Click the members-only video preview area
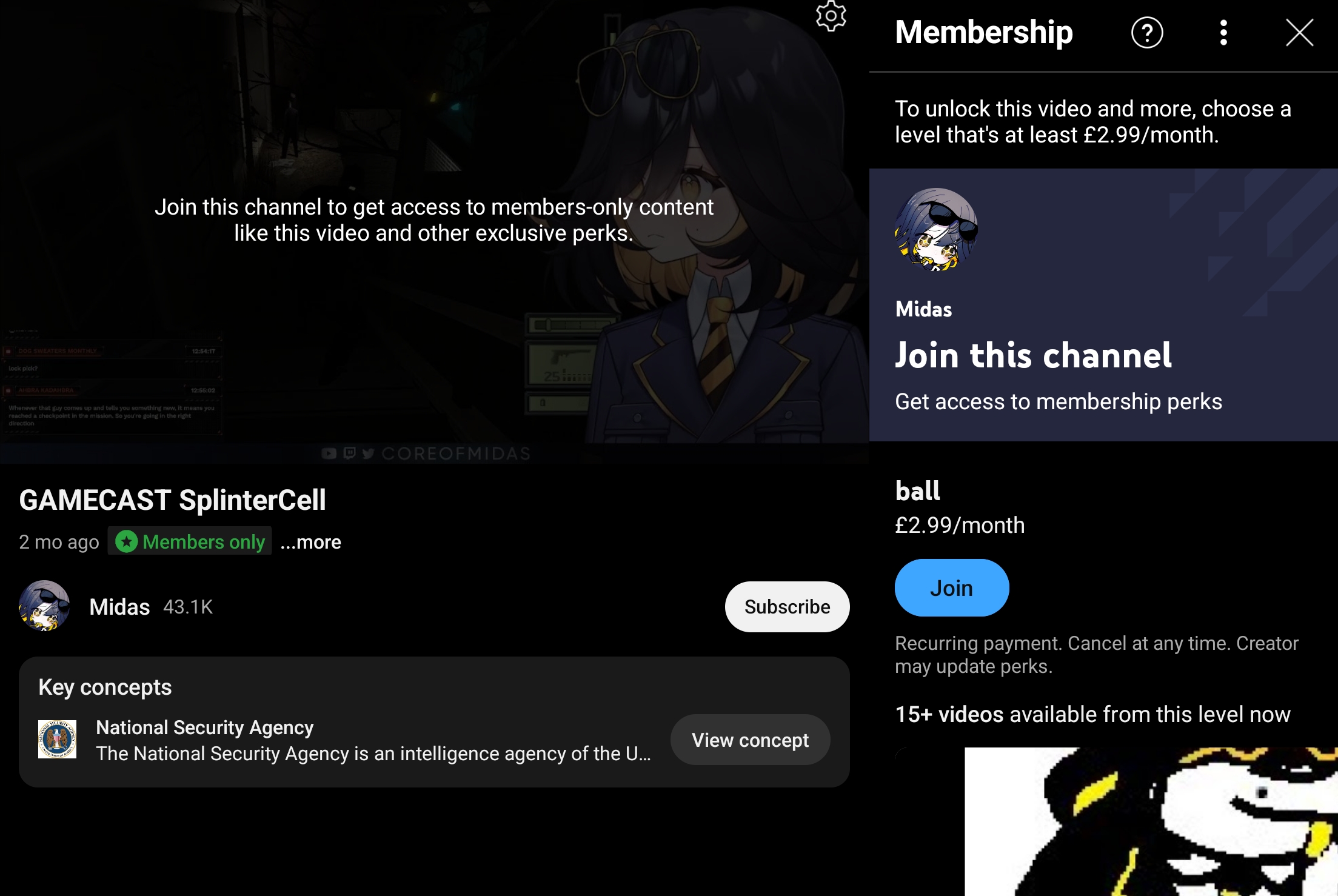 pyautogui.click(x=434, y=232)
